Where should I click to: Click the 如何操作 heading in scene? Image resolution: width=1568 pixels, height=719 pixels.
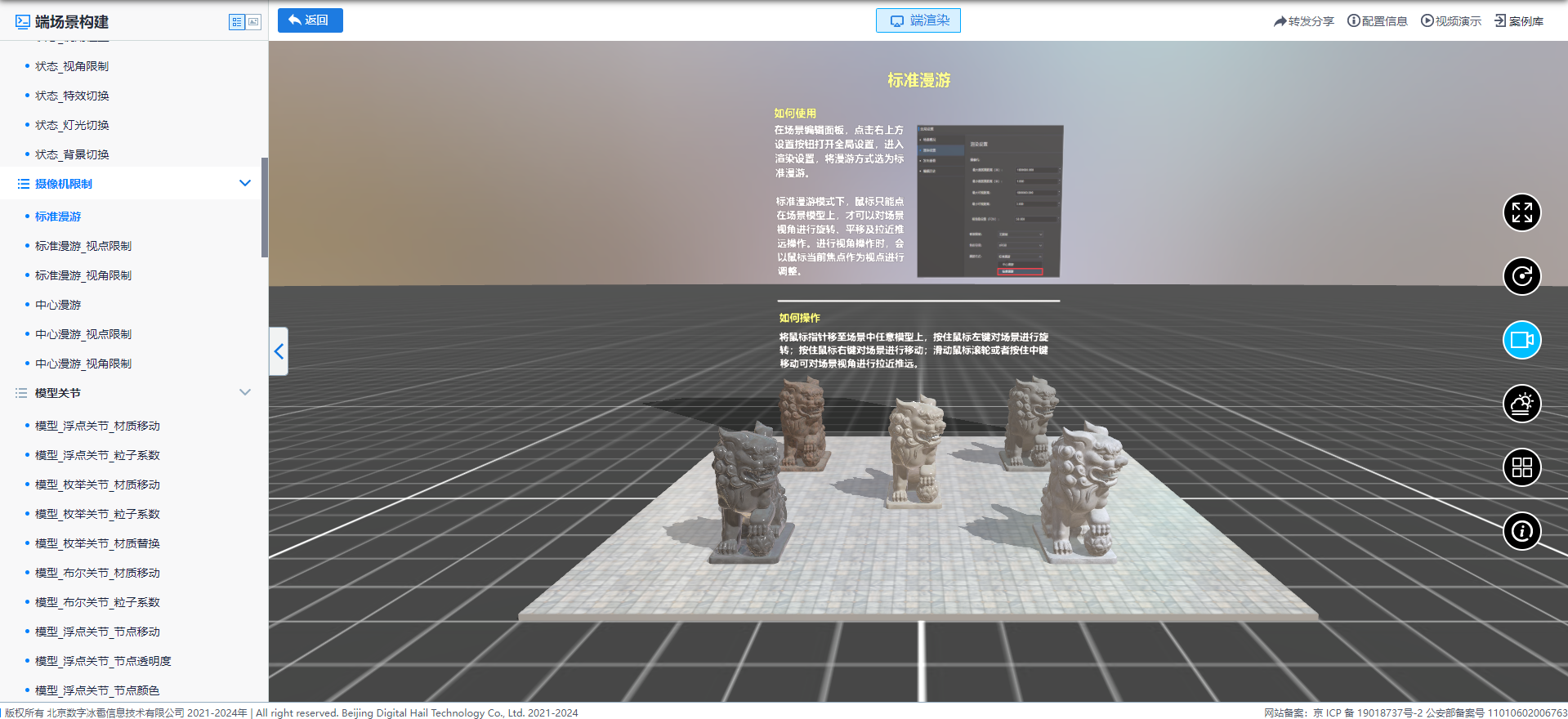click(x=799, y=318)
